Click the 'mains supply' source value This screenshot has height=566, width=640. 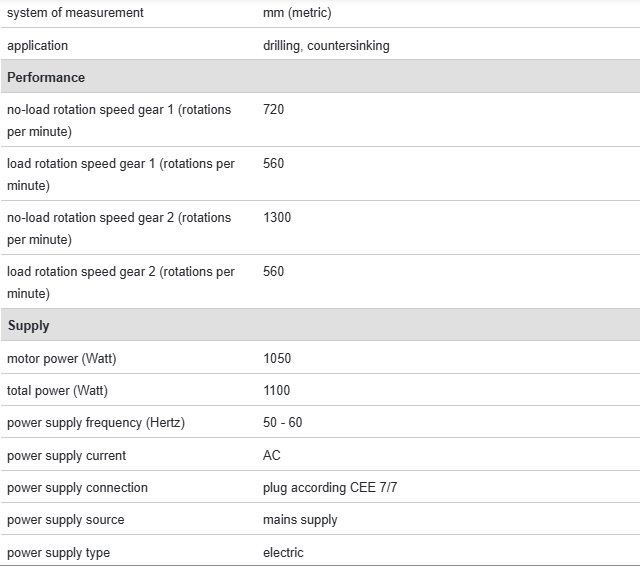(300, 519)
